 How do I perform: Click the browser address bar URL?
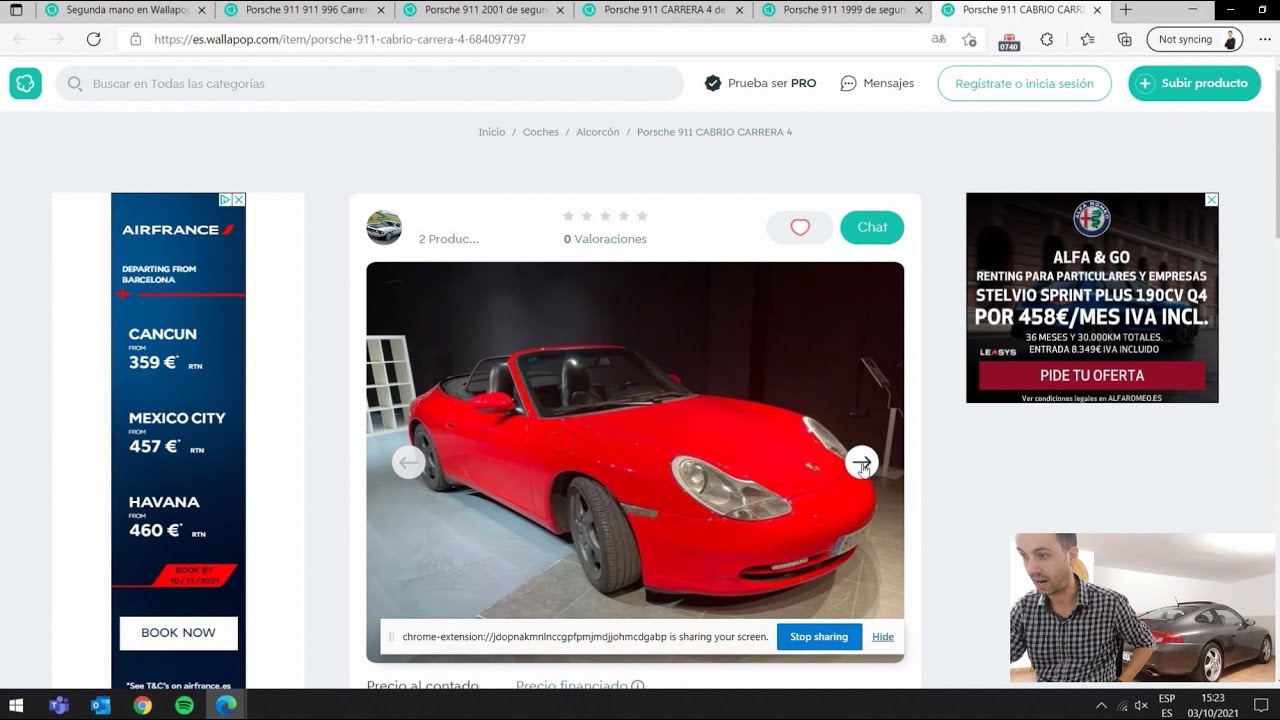(340, 39)
